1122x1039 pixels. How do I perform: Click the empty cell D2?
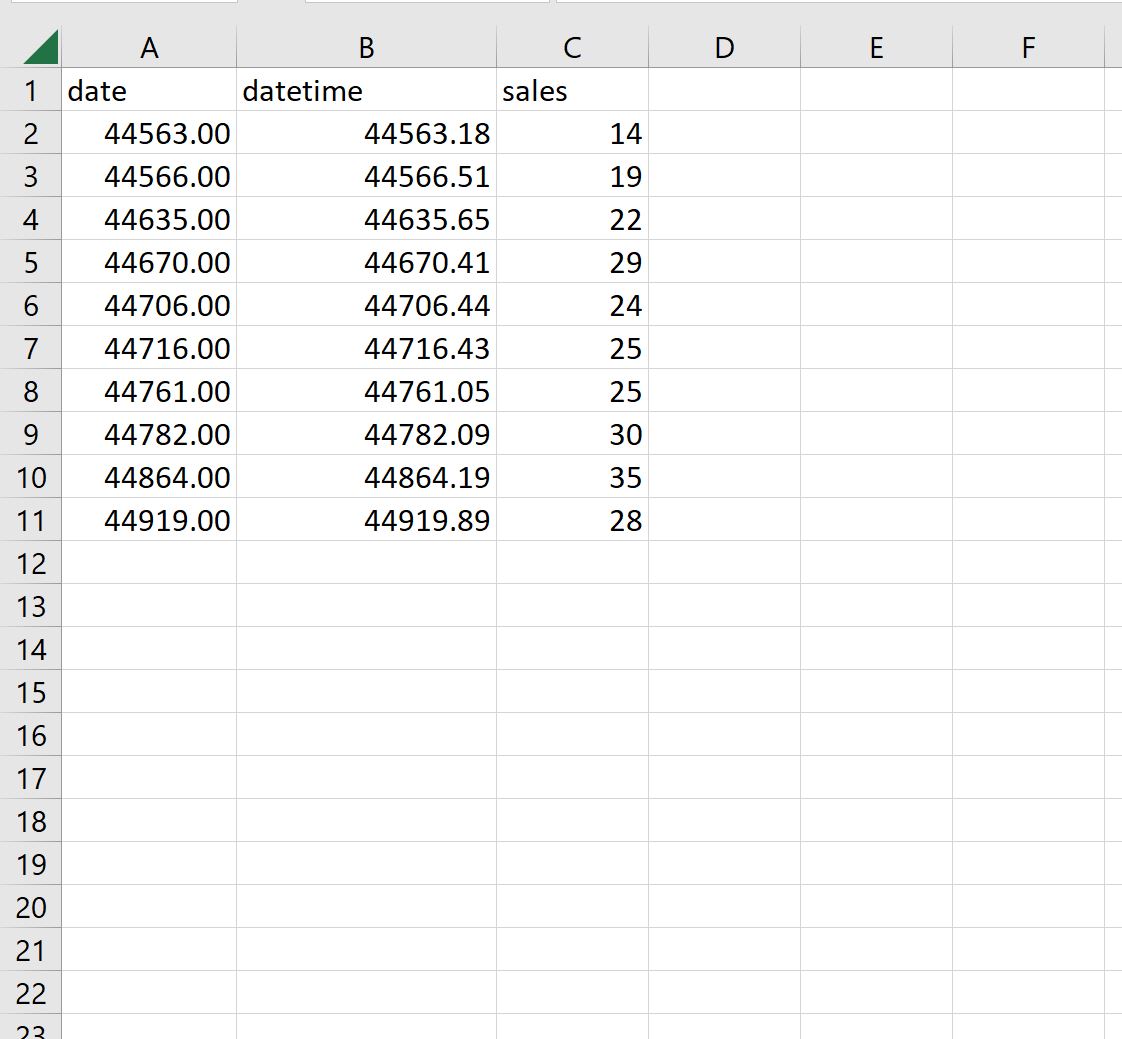point(724,133)
